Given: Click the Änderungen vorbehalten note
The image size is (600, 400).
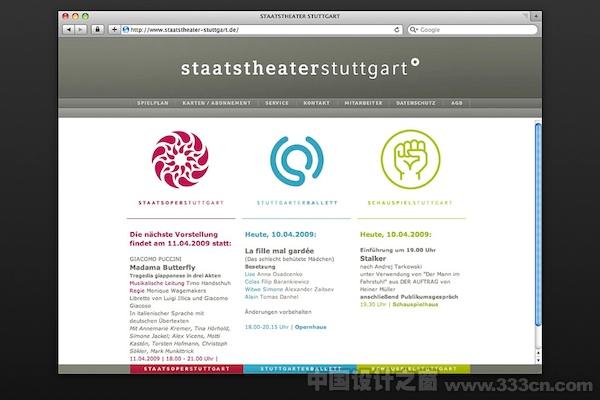Looking at the screenshot, I should pos(278,312).
